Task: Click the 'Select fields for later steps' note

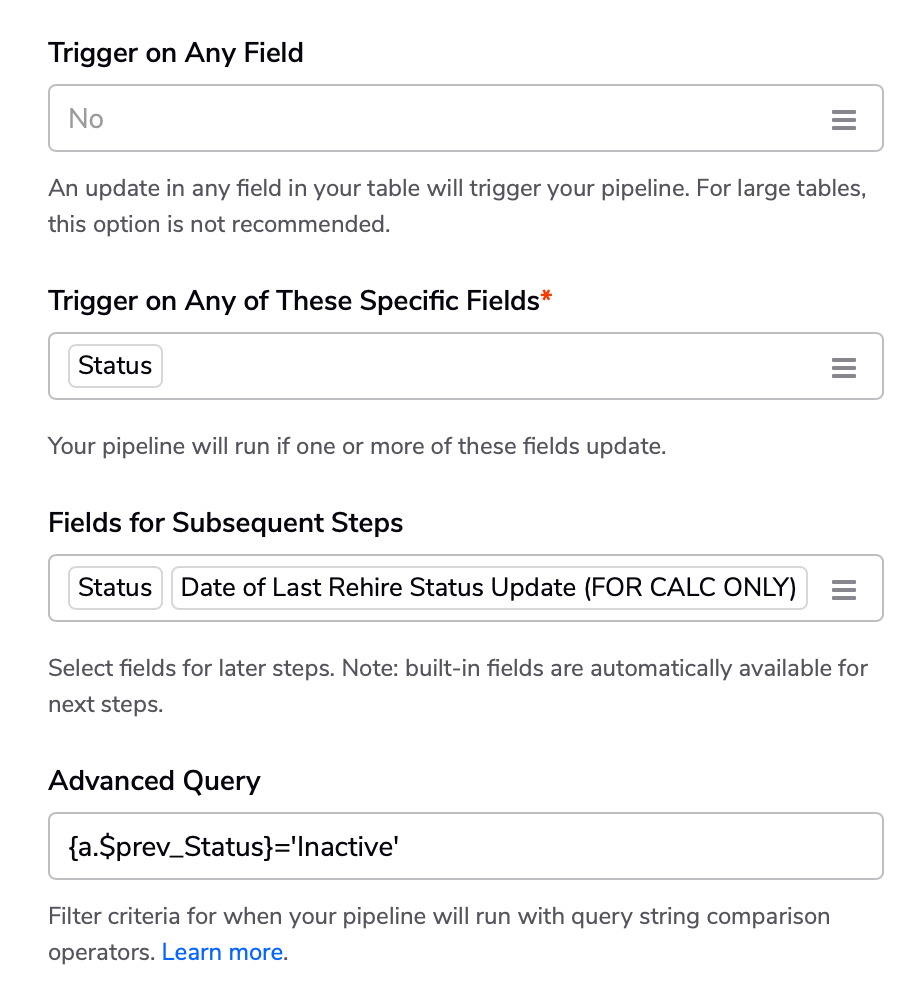Action: tap(458, 686)
